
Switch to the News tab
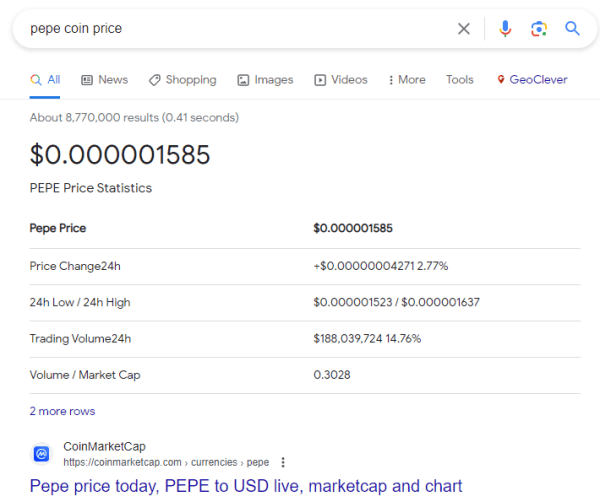pos(104,80)
